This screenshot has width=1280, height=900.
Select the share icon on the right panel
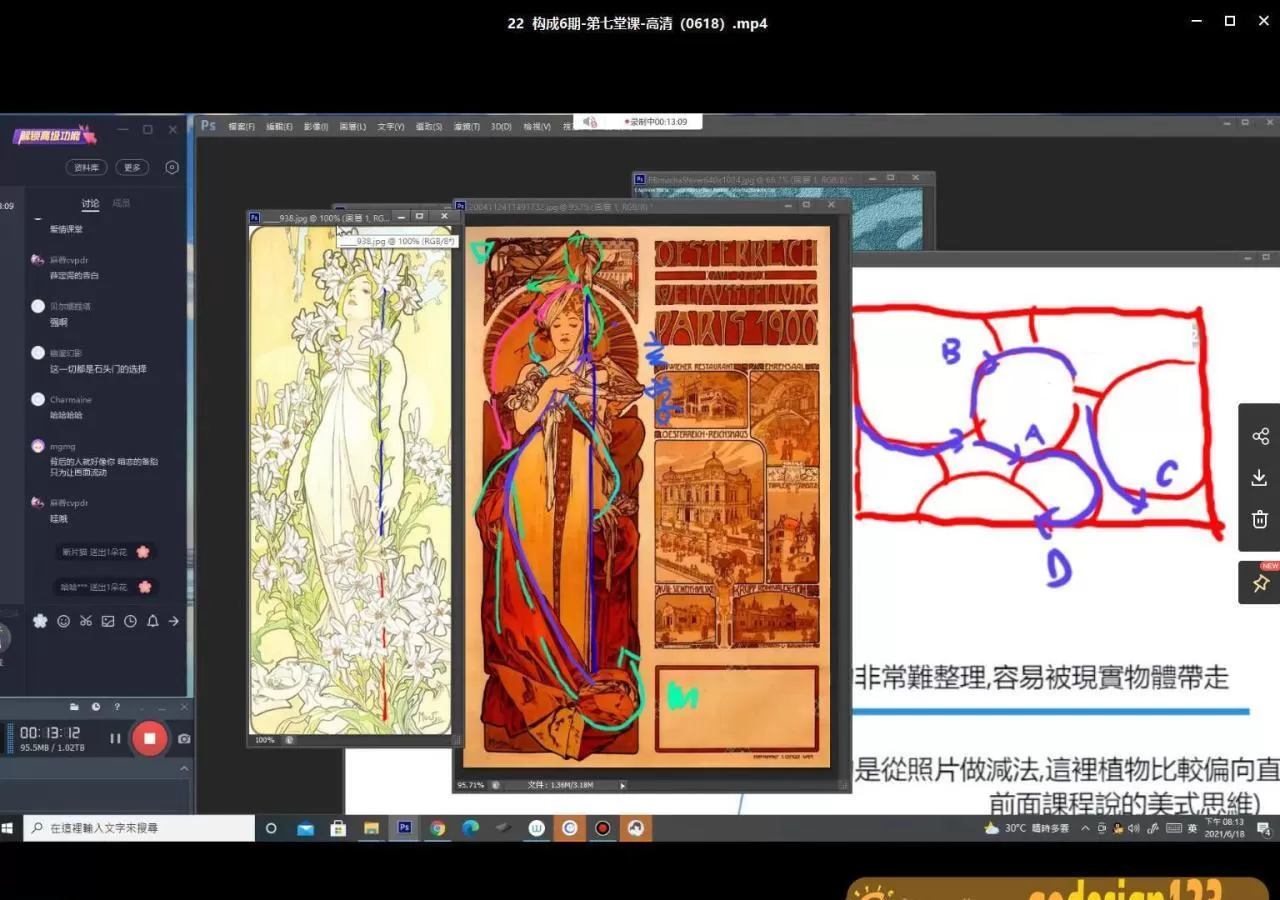1259,435
